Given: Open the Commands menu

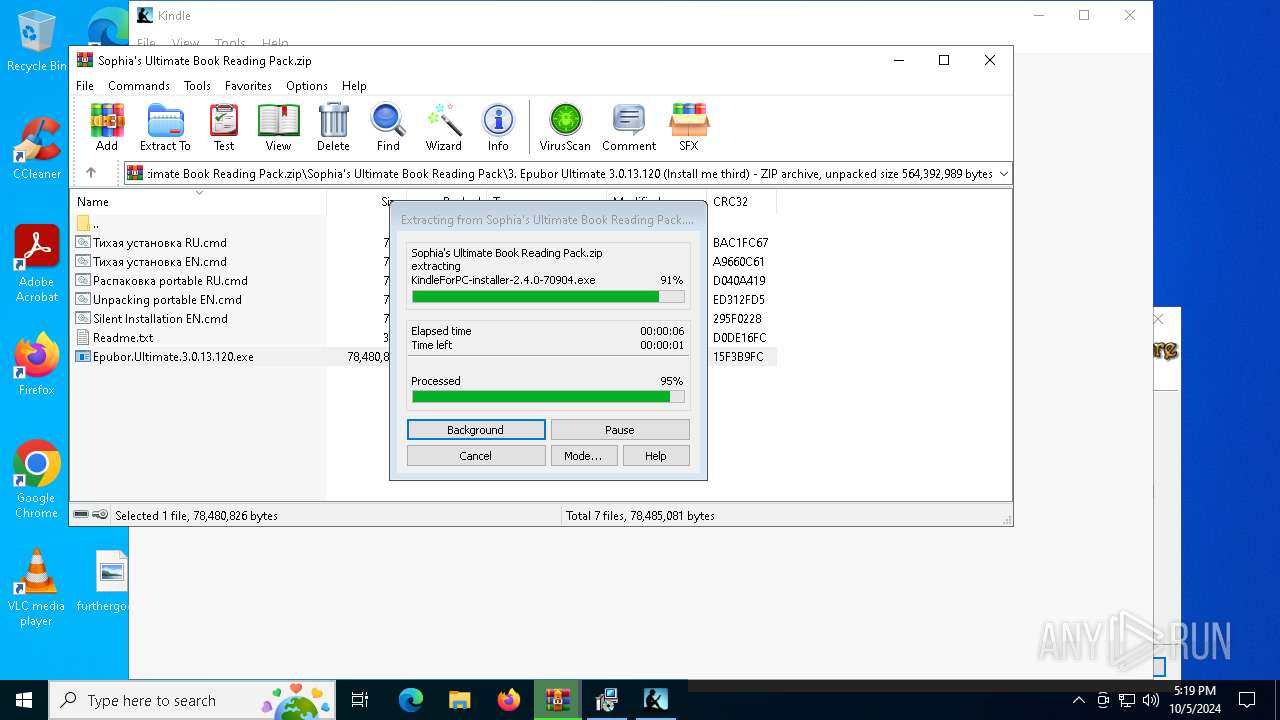Looking at the screenshot, I should point(139,86).
